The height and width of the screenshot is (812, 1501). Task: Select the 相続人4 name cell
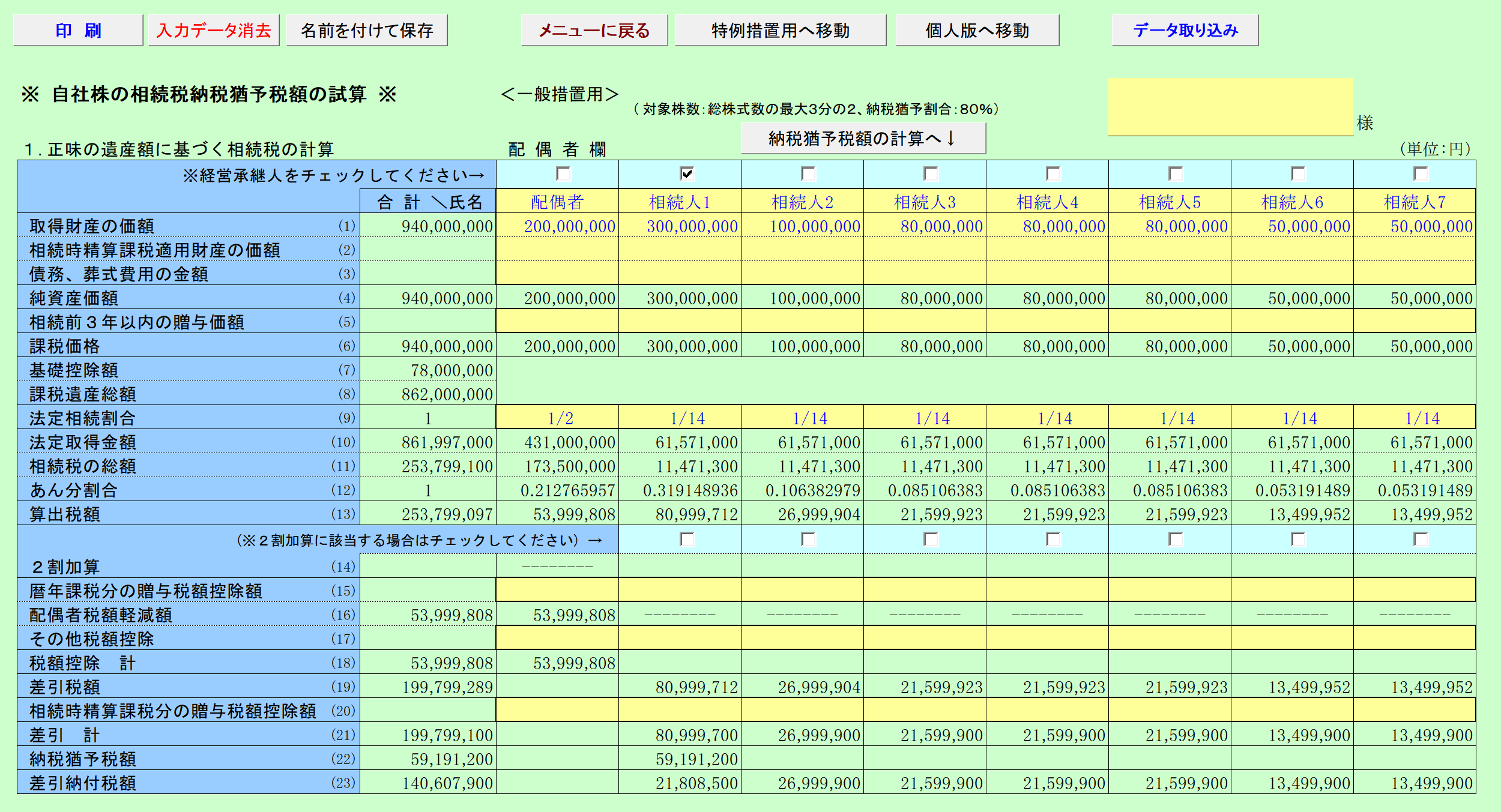tap(1047, 202)
